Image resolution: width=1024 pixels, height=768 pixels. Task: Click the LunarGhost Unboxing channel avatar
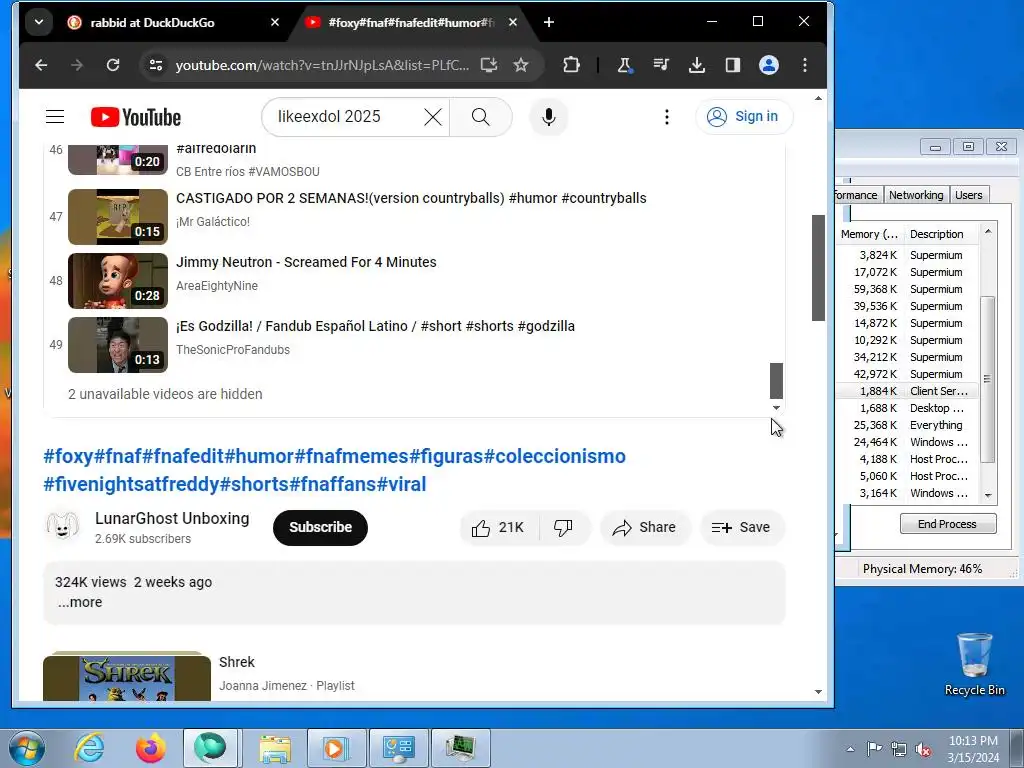[63, 526]
